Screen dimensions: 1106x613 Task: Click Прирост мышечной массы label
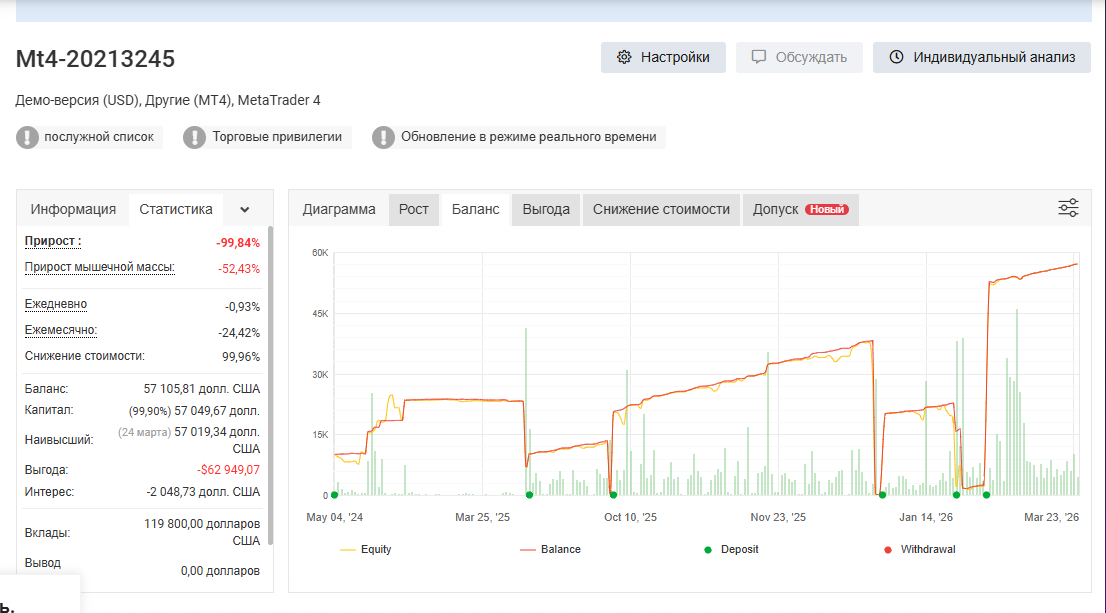pos(99,267)
